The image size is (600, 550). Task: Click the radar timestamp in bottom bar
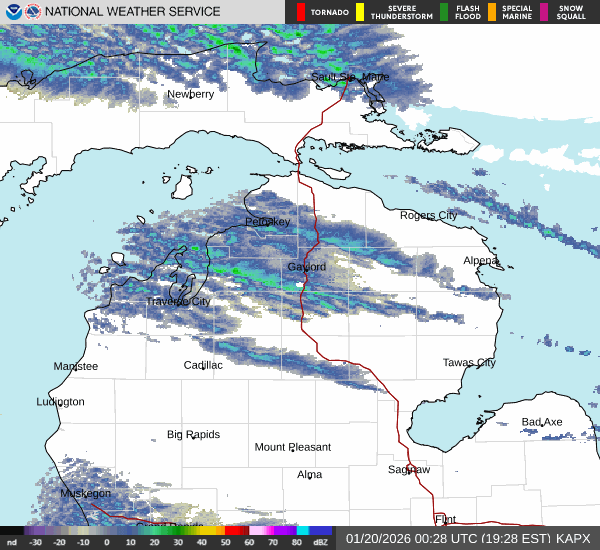point(446,538)
